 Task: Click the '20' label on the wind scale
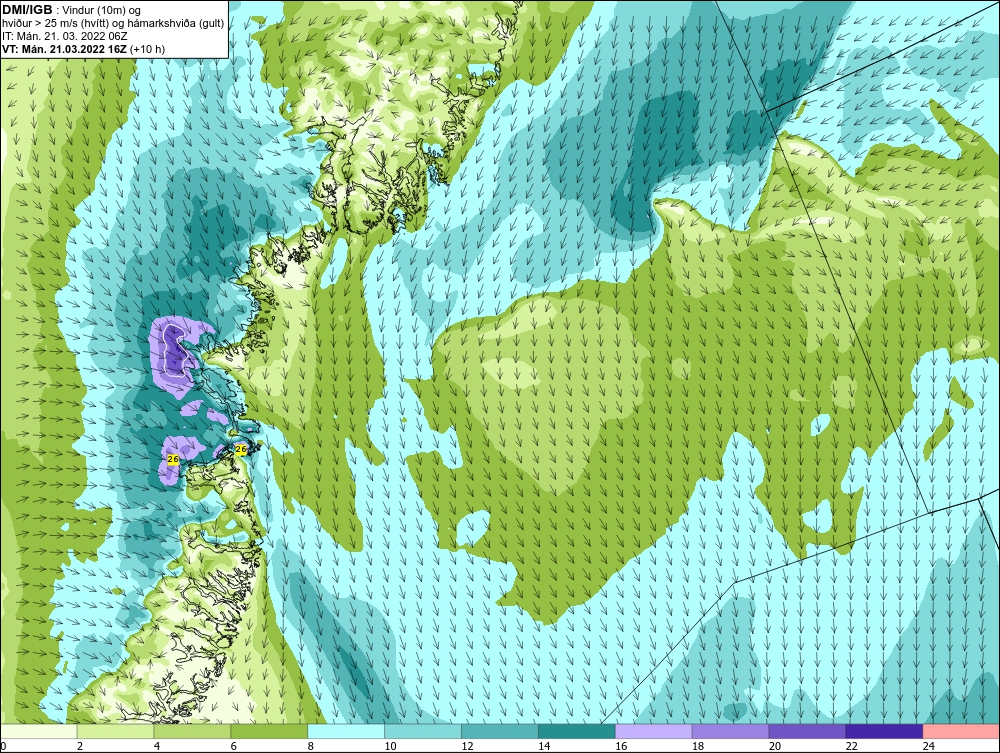(775, 746)
